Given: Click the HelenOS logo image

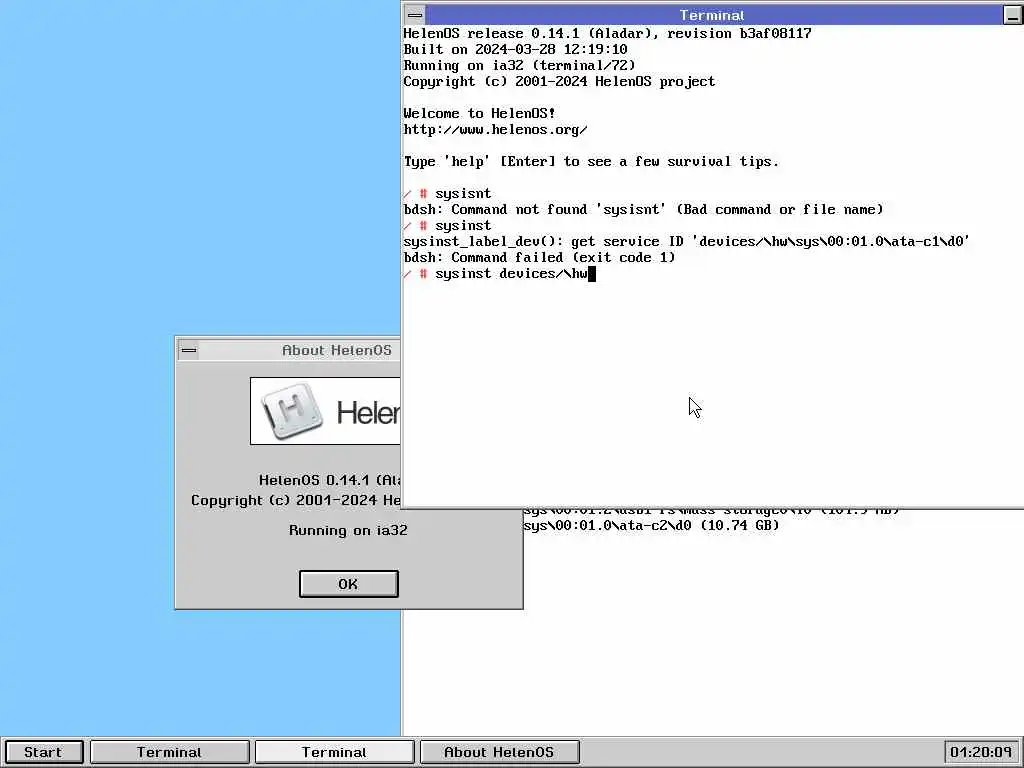Looking at the screenshot, I should 325,411.
